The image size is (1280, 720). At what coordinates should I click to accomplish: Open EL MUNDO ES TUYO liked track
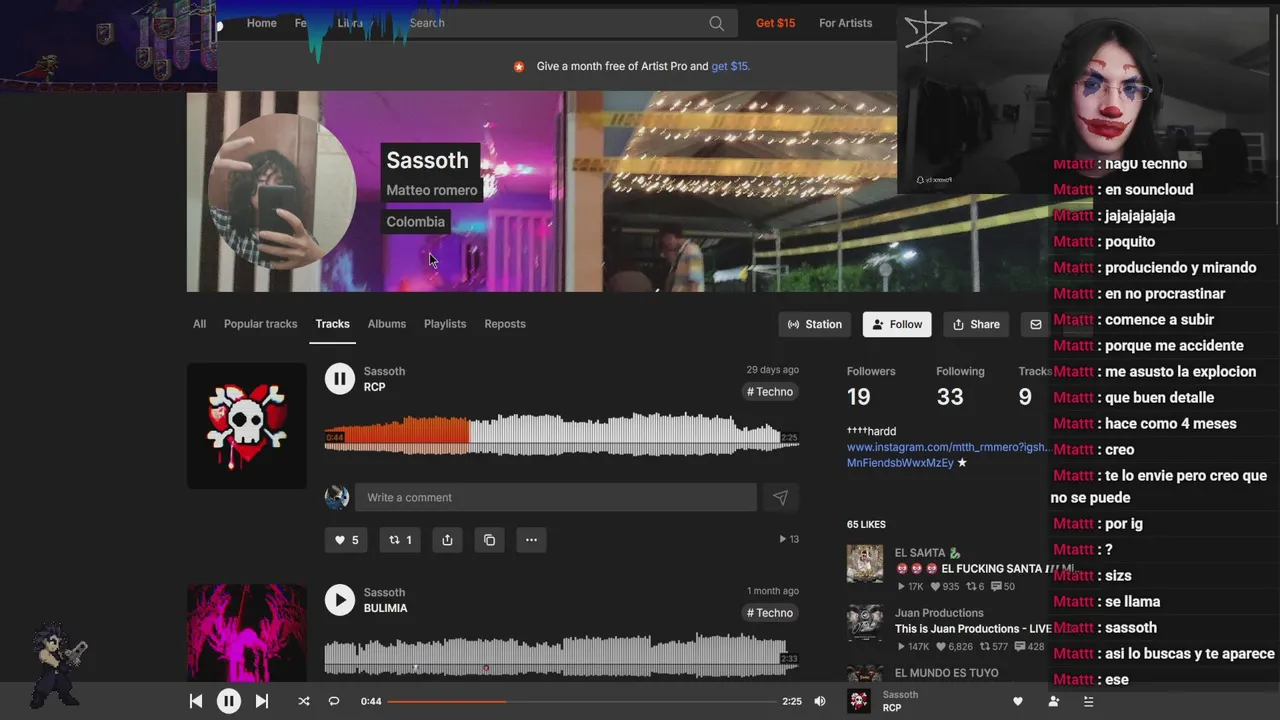pos(946,673)
